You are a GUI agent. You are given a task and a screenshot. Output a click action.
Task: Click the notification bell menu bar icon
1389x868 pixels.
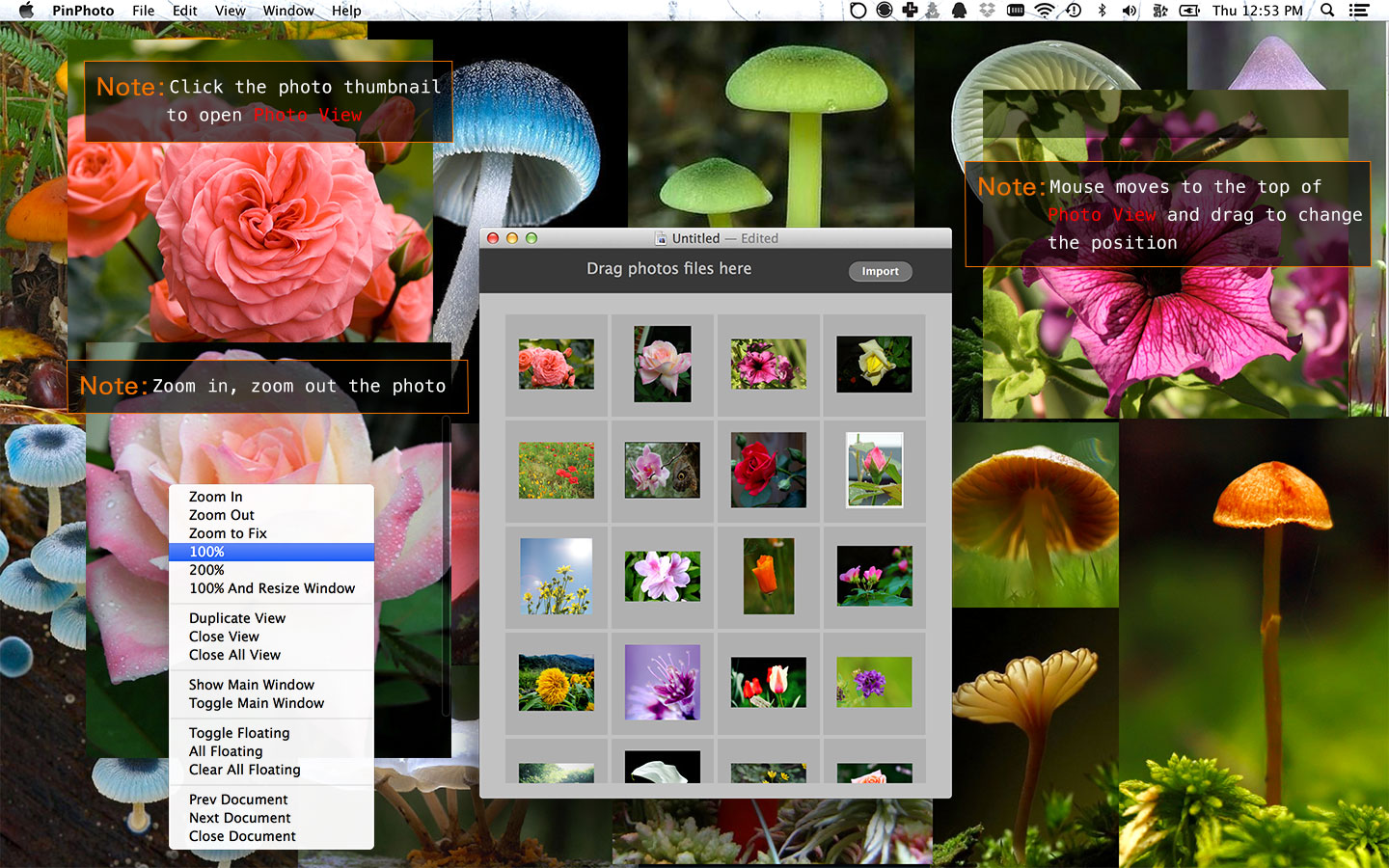[x=960, y=11]
